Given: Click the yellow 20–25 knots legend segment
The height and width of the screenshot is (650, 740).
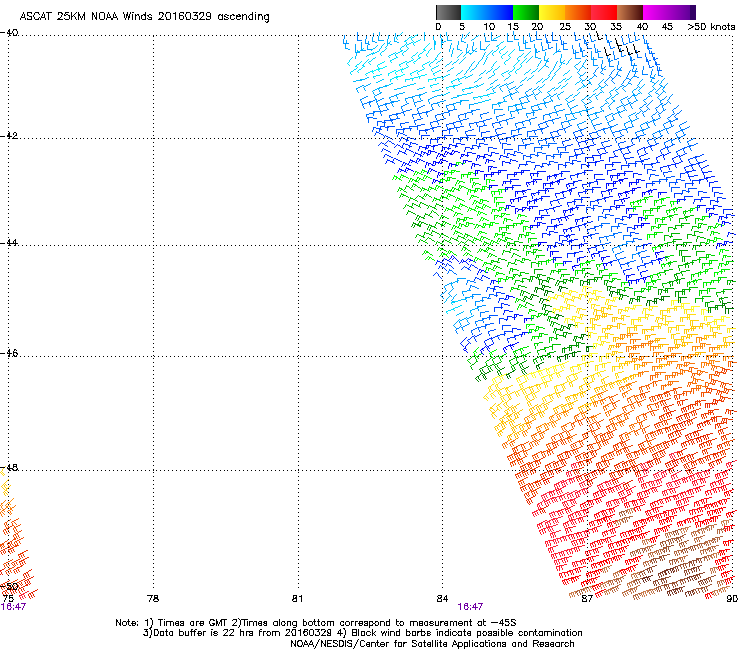Looking at the screenshot, I should (552, 12).
